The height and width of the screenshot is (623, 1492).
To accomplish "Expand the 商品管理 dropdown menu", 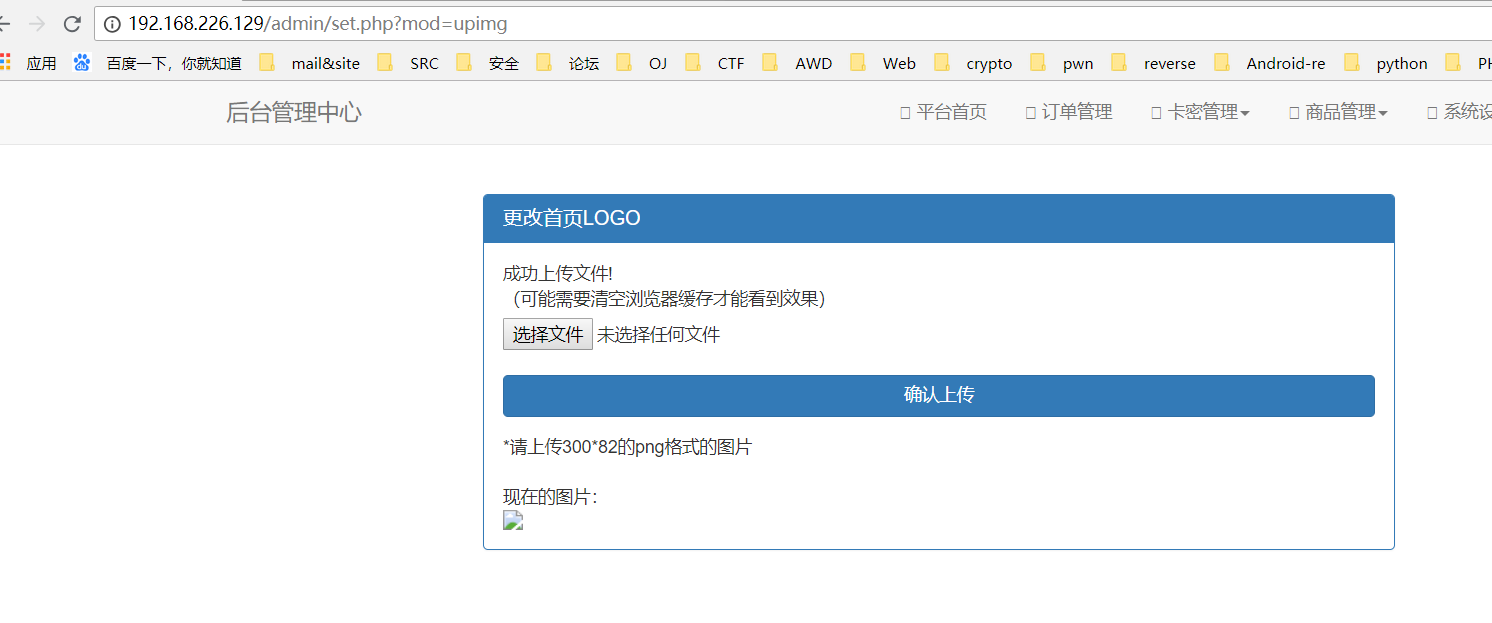I will pos(1339,112).
